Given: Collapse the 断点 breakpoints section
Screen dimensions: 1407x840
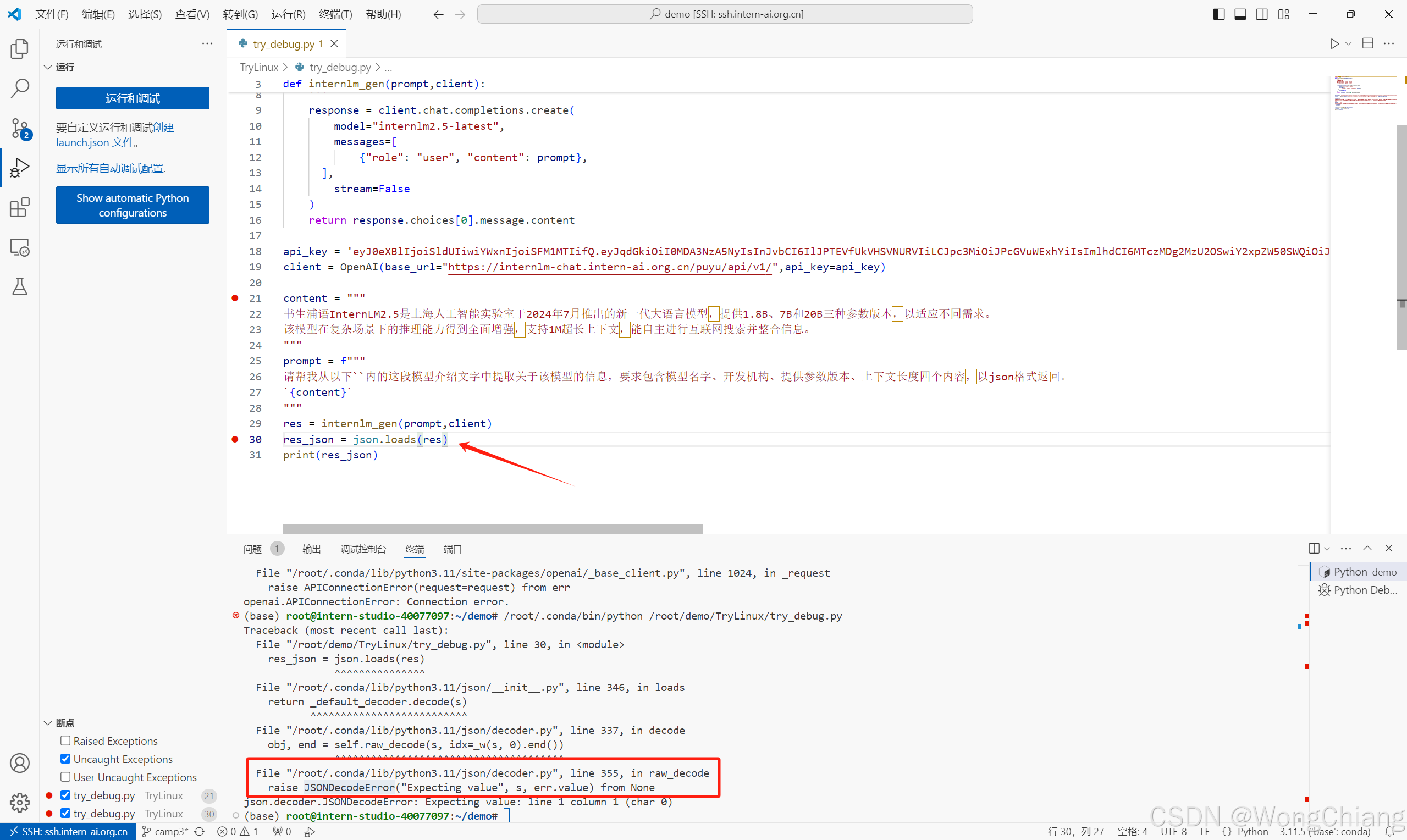Looking at the screenshot, I should coord(48,723).
